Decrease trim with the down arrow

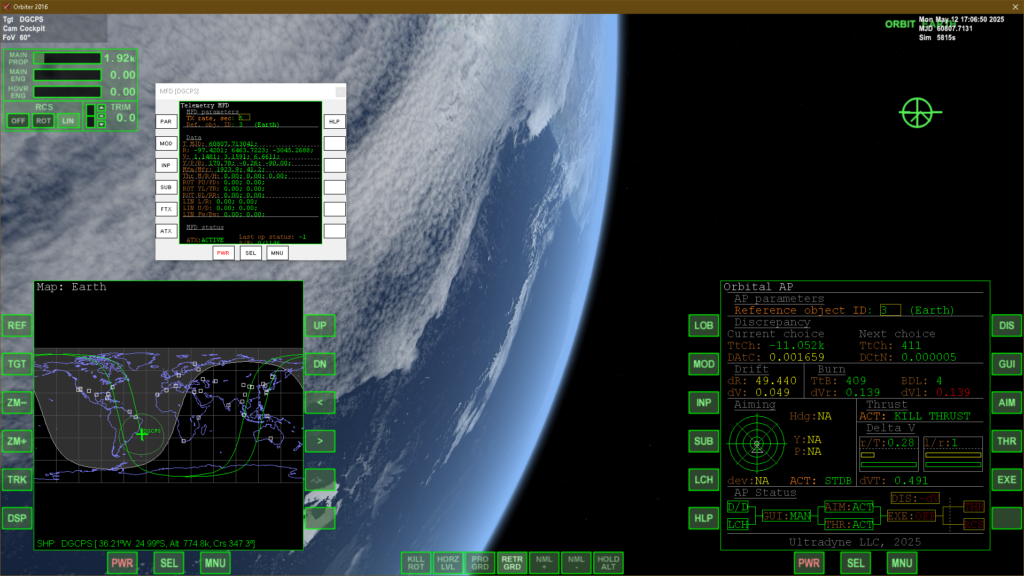coord(101,124)
